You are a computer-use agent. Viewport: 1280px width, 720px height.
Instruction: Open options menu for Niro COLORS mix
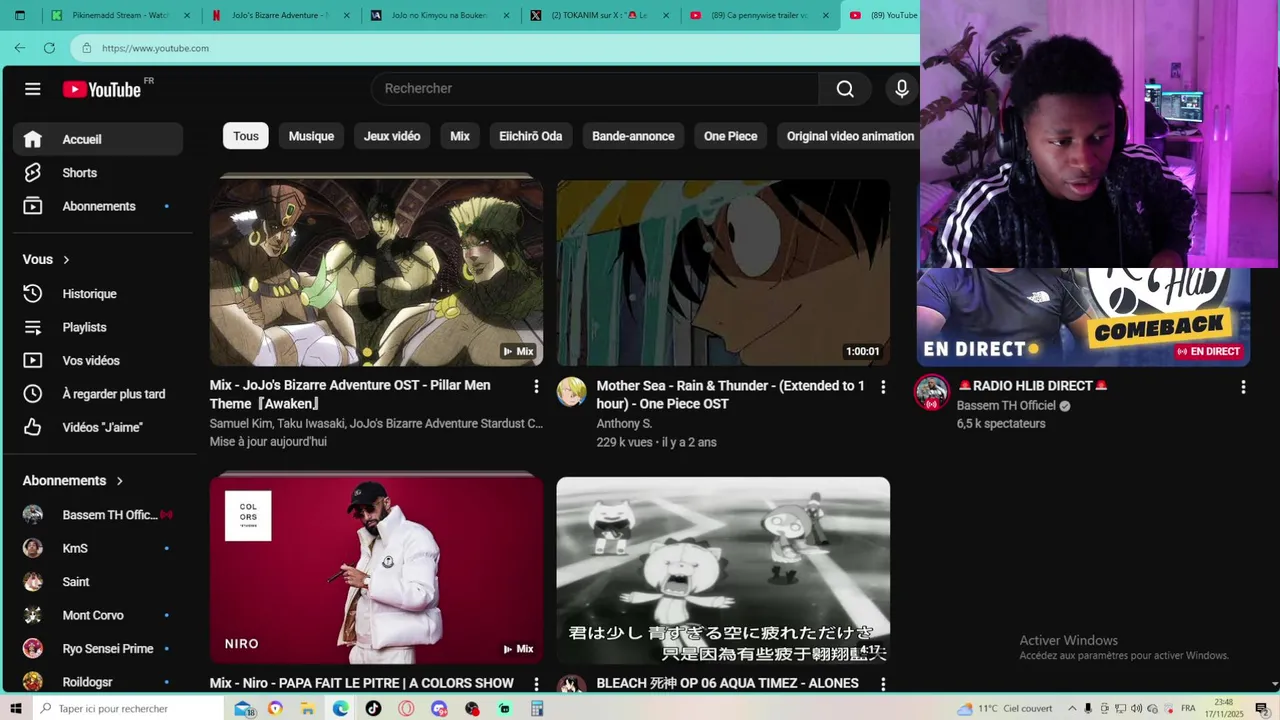[x=536, y=684]
